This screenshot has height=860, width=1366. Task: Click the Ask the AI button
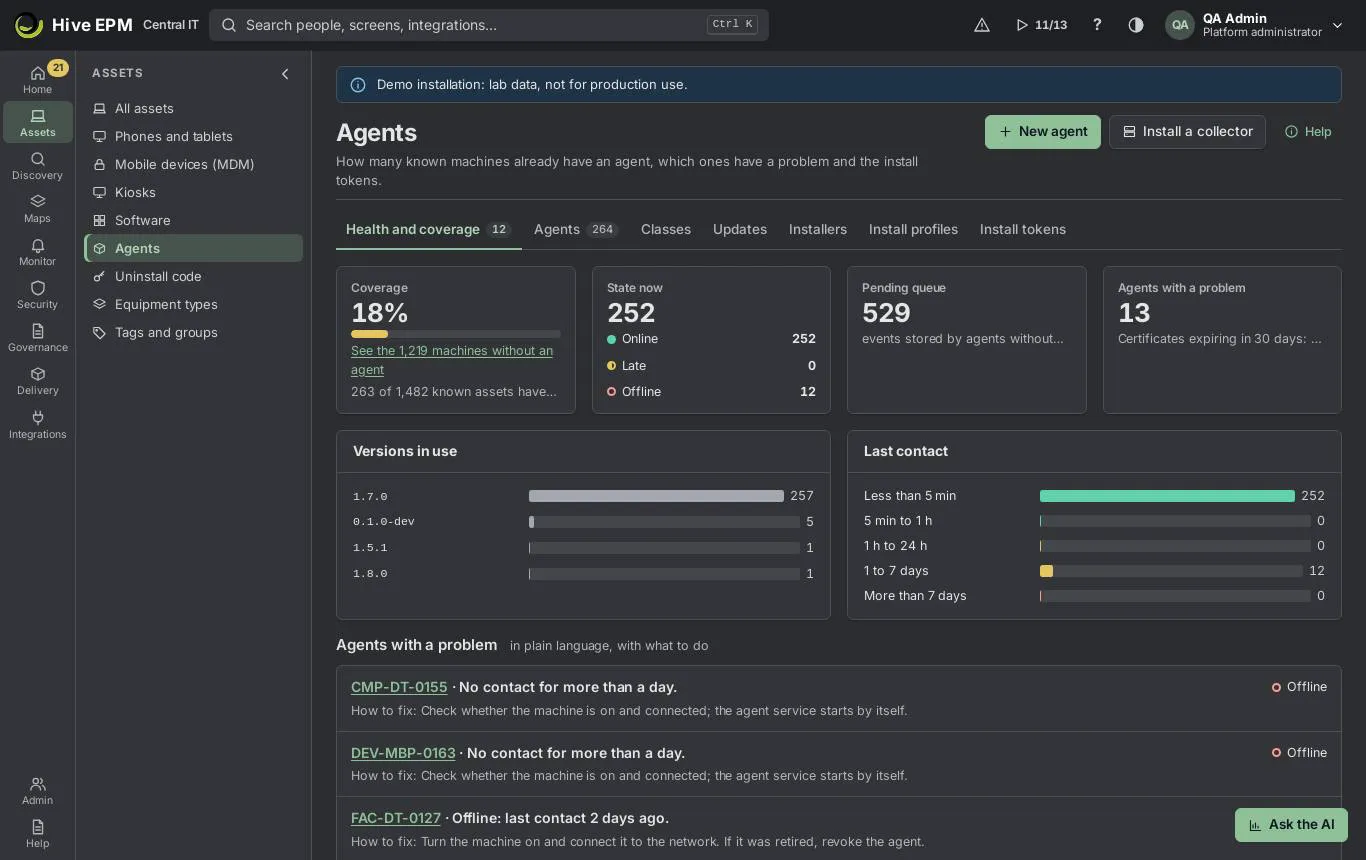click(1291, 825)
